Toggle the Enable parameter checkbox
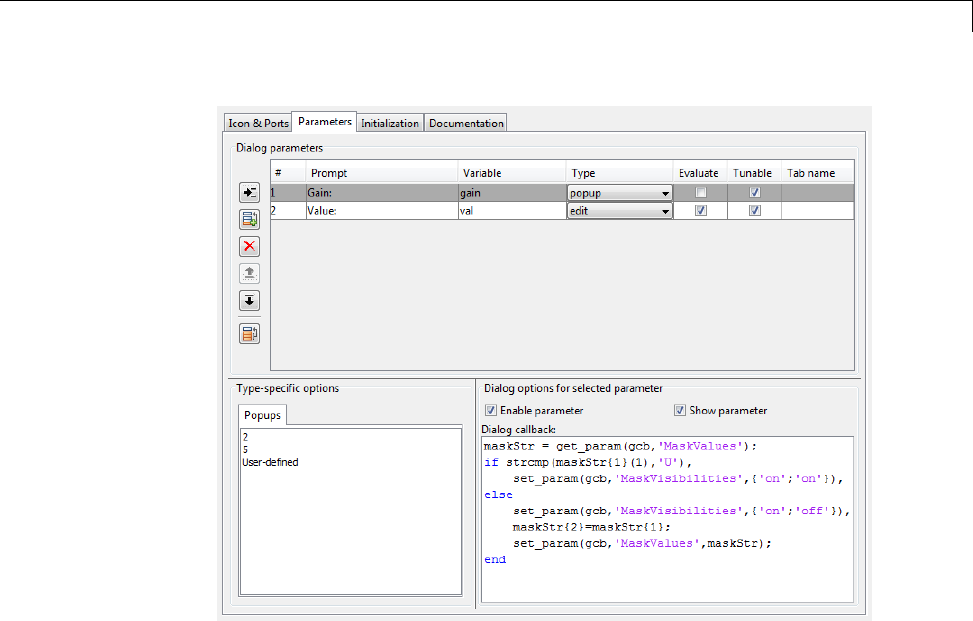Screen dimensions: 973x621 point(490,410)
